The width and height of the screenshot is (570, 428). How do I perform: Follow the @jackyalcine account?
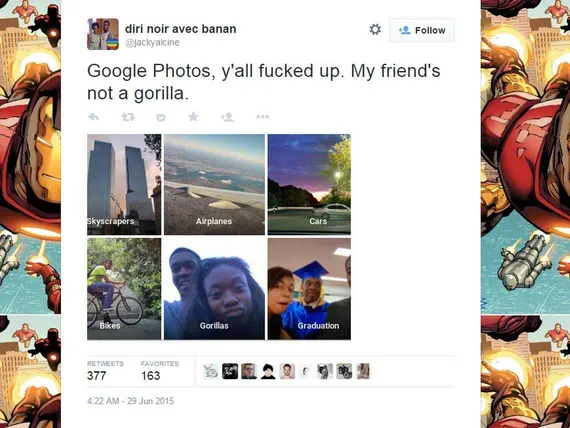422,30
